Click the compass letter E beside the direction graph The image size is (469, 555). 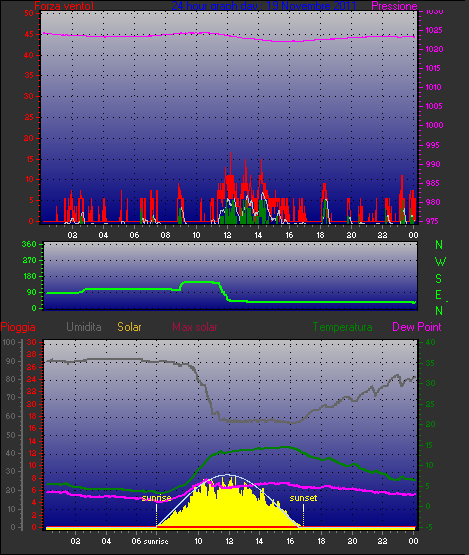click(x=439, y=295)
